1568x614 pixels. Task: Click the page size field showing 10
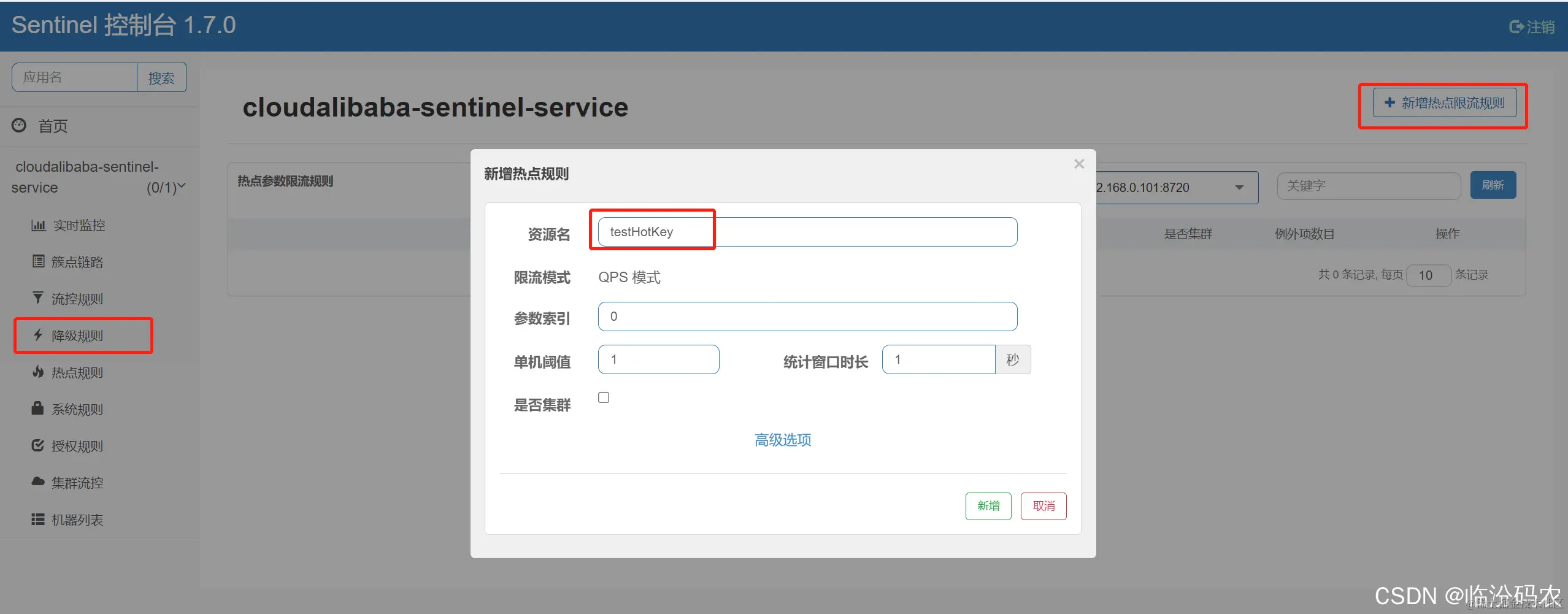[1429, 275]
